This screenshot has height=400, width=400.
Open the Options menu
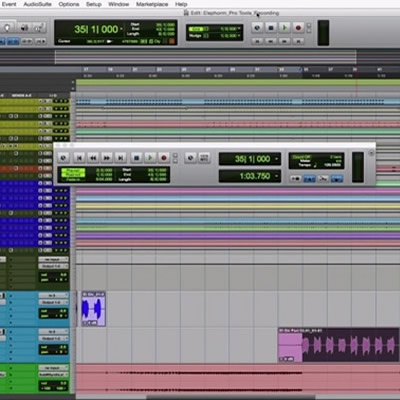[69, 4]
